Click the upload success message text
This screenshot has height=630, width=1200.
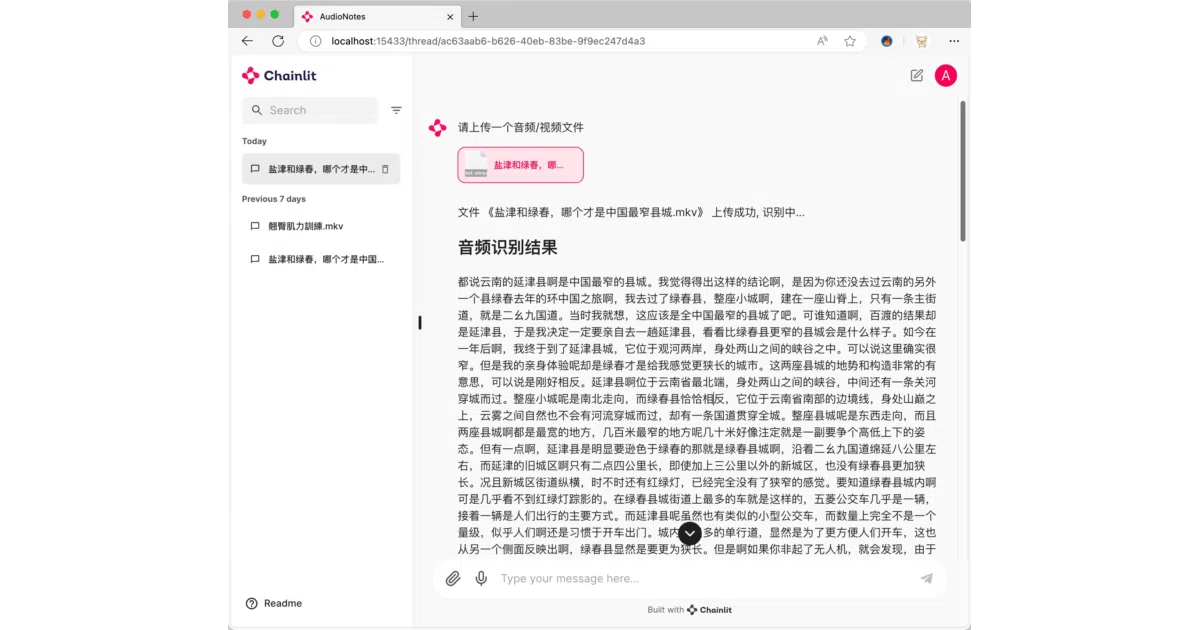631,212
